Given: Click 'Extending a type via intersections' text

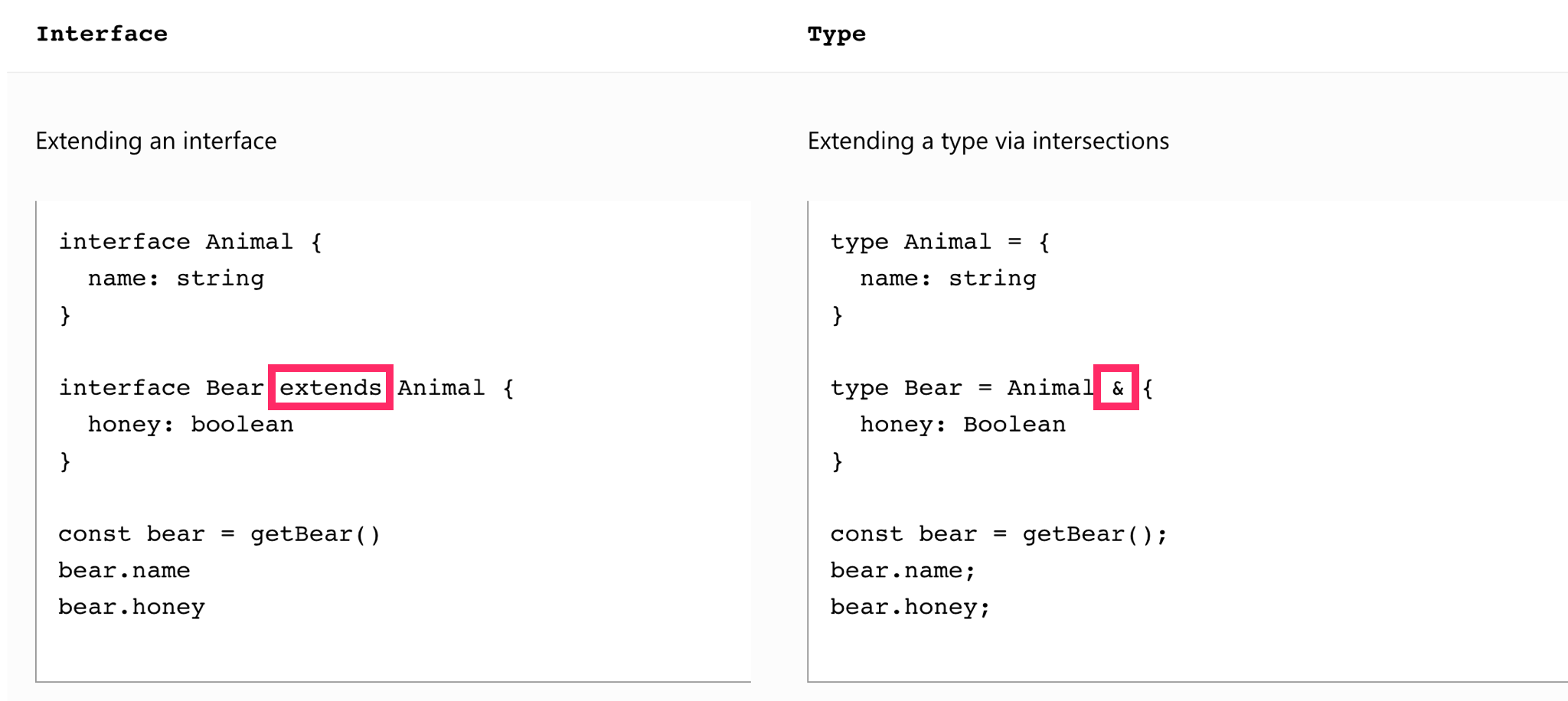Looking at the screenshot, I should click(x=988, y=141).
